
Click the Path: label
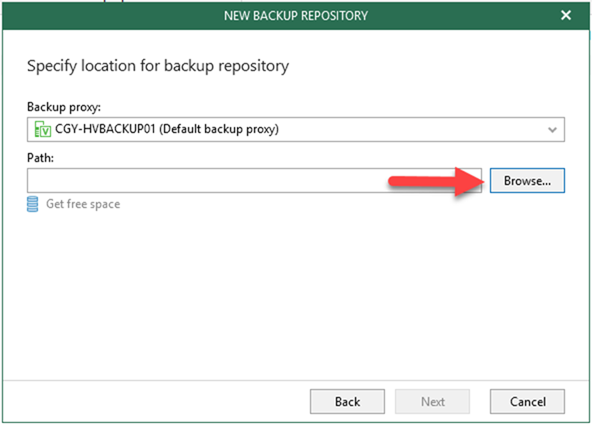tap(40, 158)
